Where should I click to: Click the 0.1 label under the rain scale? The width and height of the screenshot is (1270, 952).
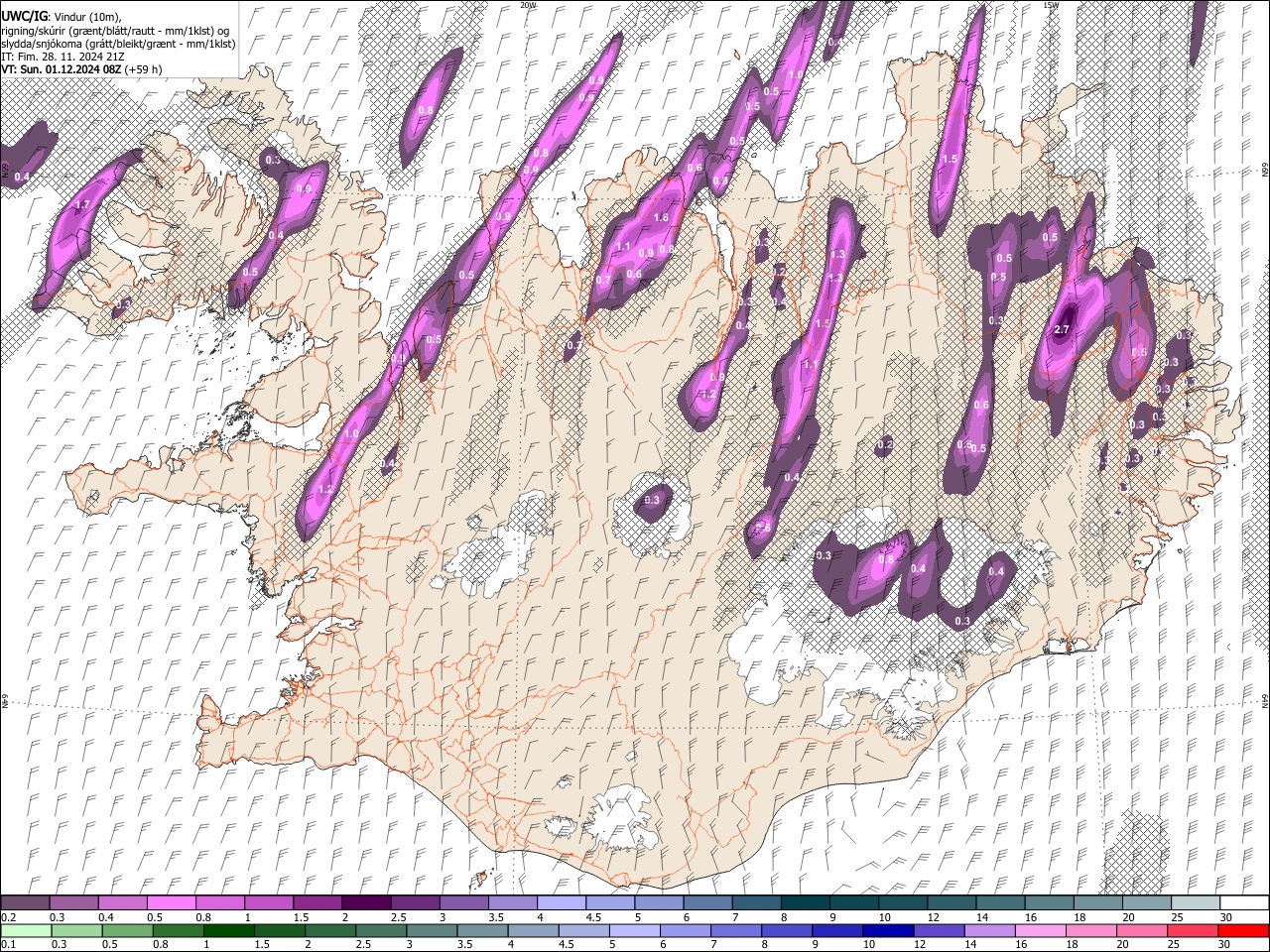click(x=6, y=945)
